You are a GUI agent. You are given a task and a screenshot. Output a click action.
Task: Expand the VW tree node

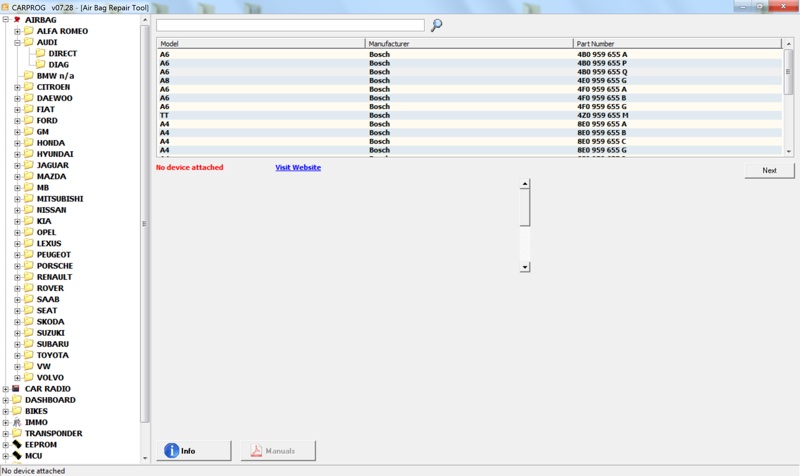pyautogui.click(x=17, y=367)
